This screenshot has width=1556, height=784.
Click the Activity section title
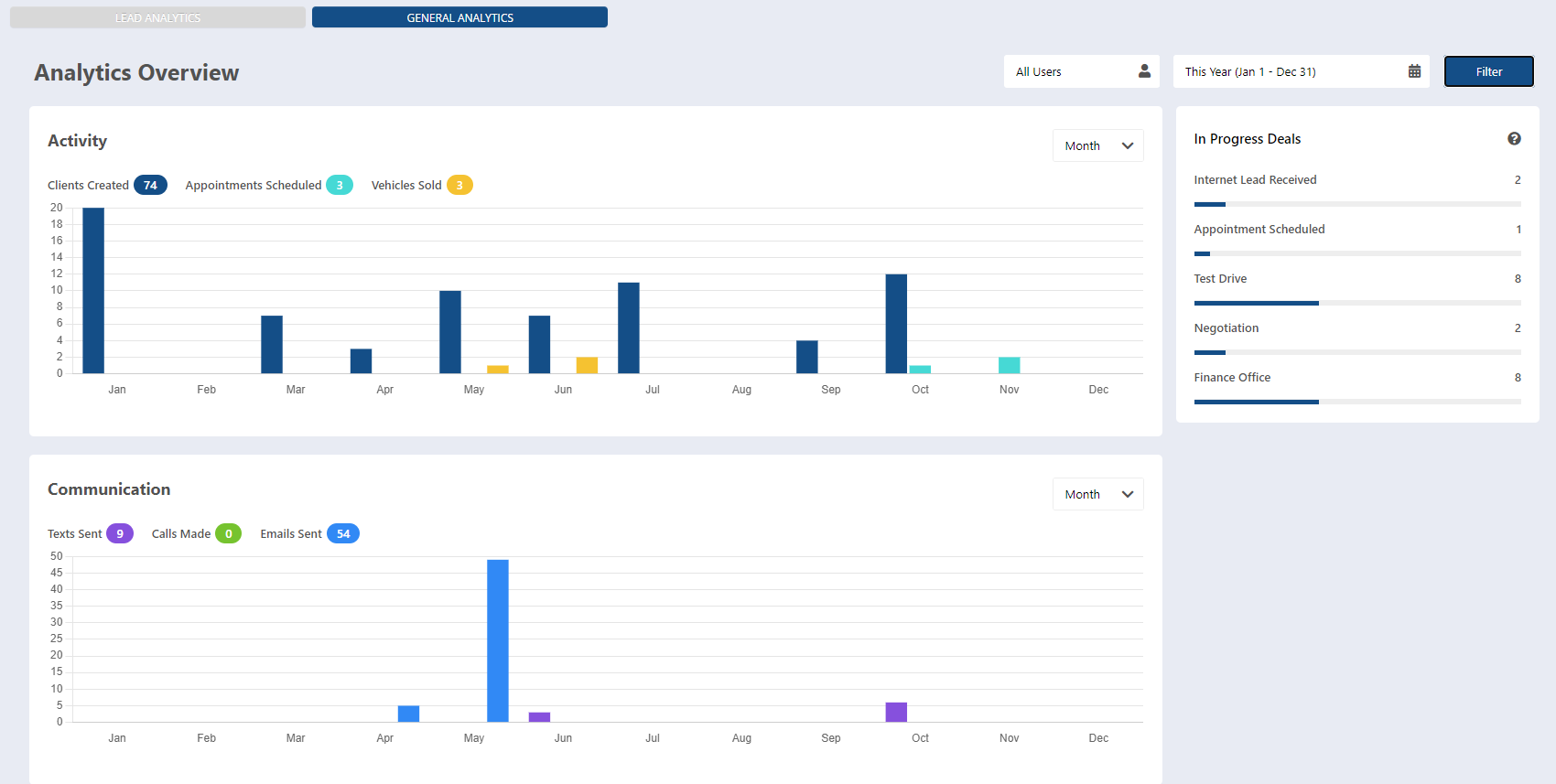click(x=77, y=141)
